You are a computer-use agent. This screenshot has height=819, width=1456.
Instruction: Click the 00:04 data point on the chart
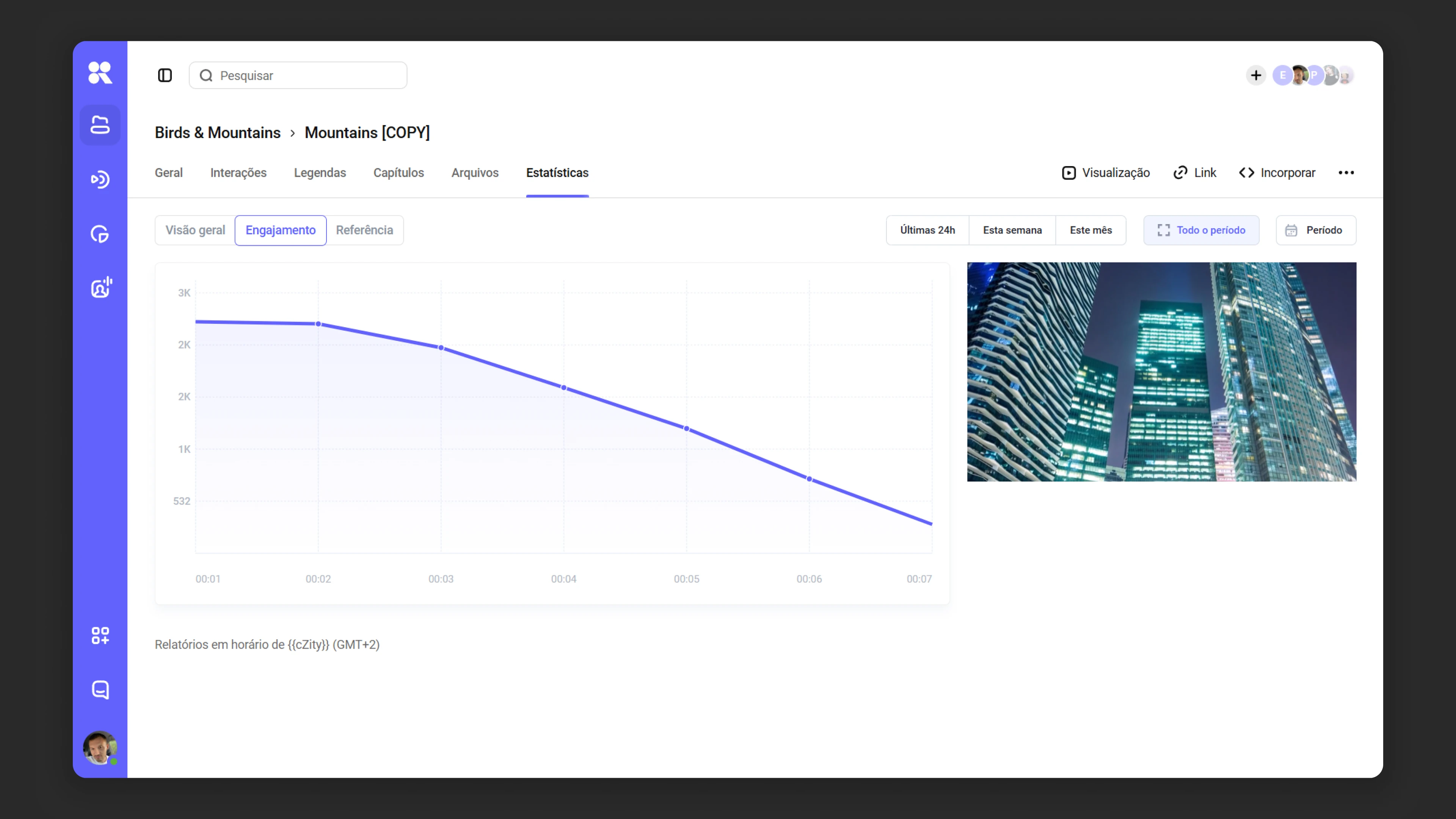coord(563,388)
